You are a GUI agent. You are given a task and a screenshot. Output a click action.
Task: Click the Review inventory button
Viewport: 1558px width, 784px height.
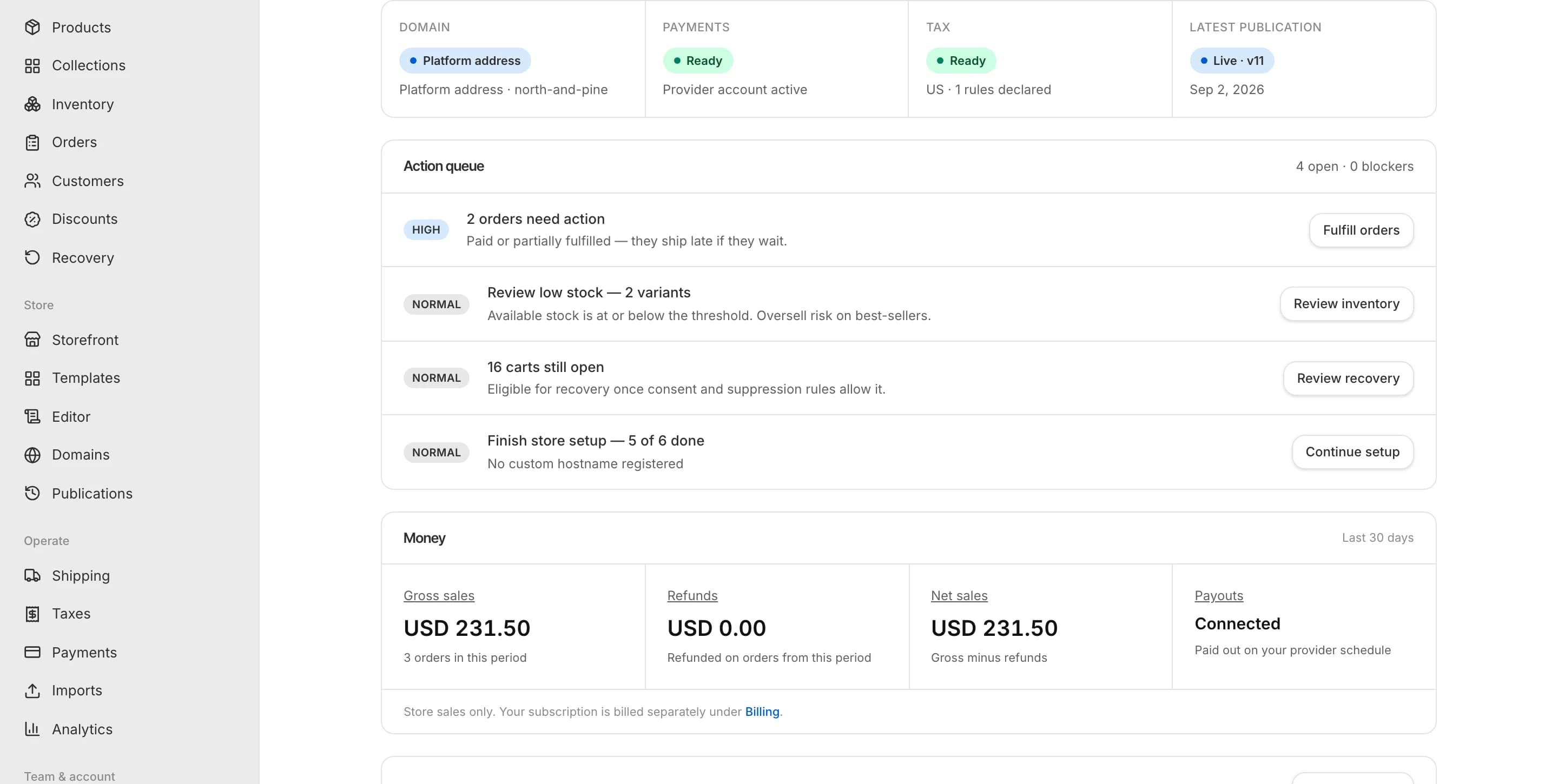[x=1346, y=304]
